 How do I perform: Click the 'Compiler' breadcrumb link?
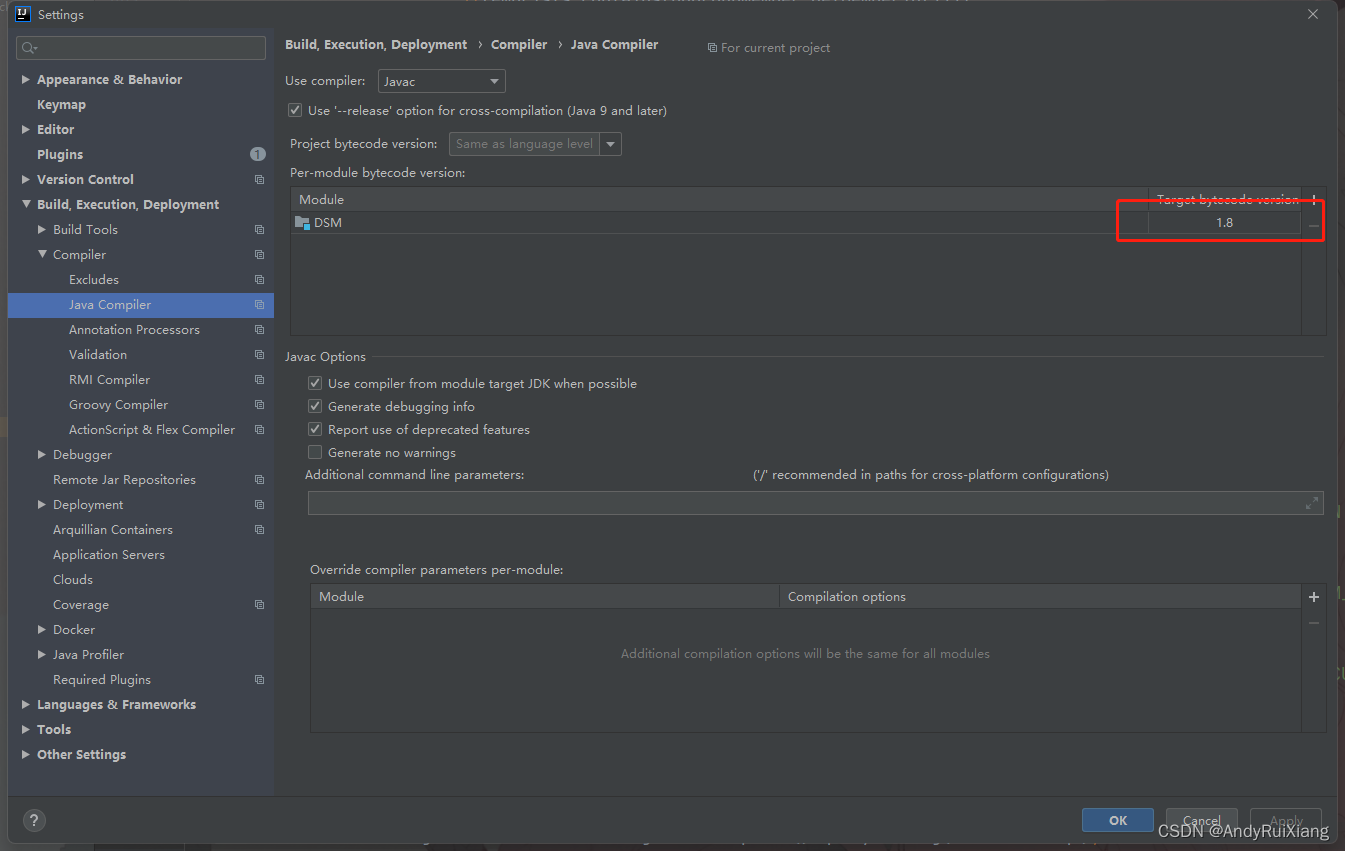pyautogui.click(x=519, y=45)
